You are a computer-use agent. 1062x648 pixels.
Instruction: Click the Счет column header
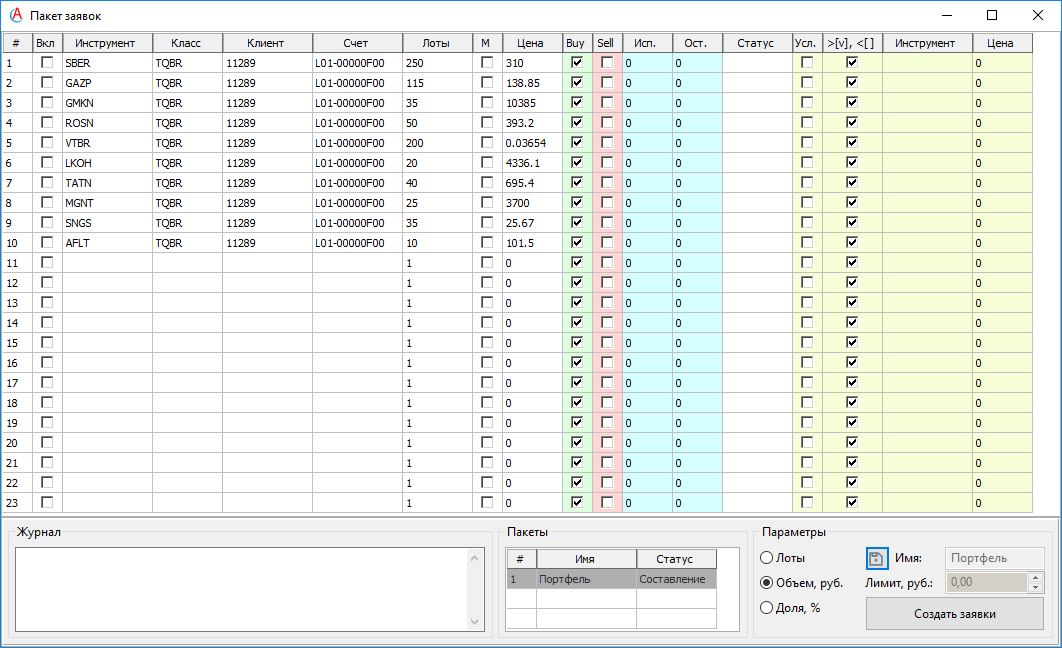click(357, 43)
